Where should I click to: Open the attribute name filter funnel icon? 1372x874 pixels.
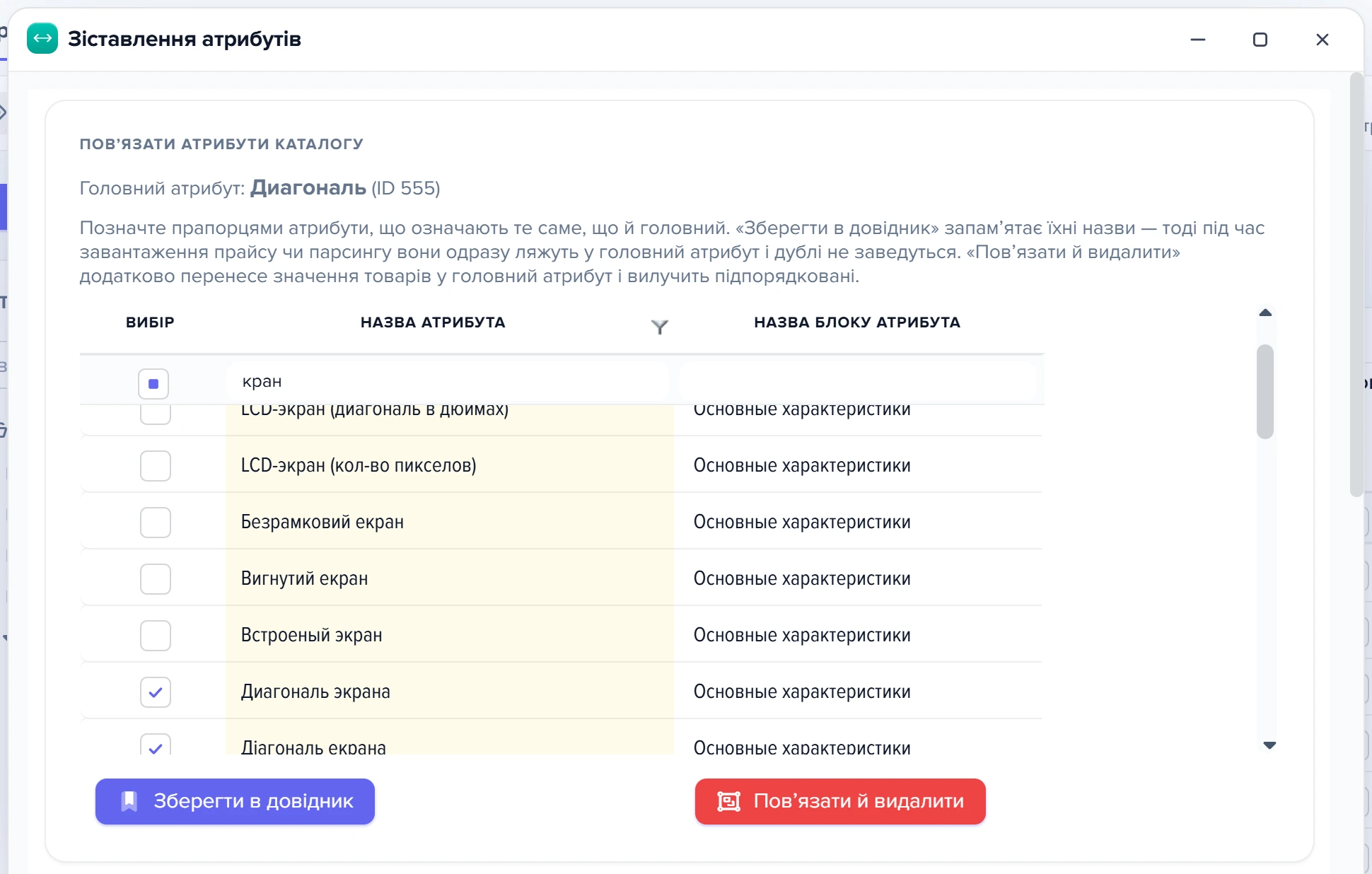click(x=659, y=326)
